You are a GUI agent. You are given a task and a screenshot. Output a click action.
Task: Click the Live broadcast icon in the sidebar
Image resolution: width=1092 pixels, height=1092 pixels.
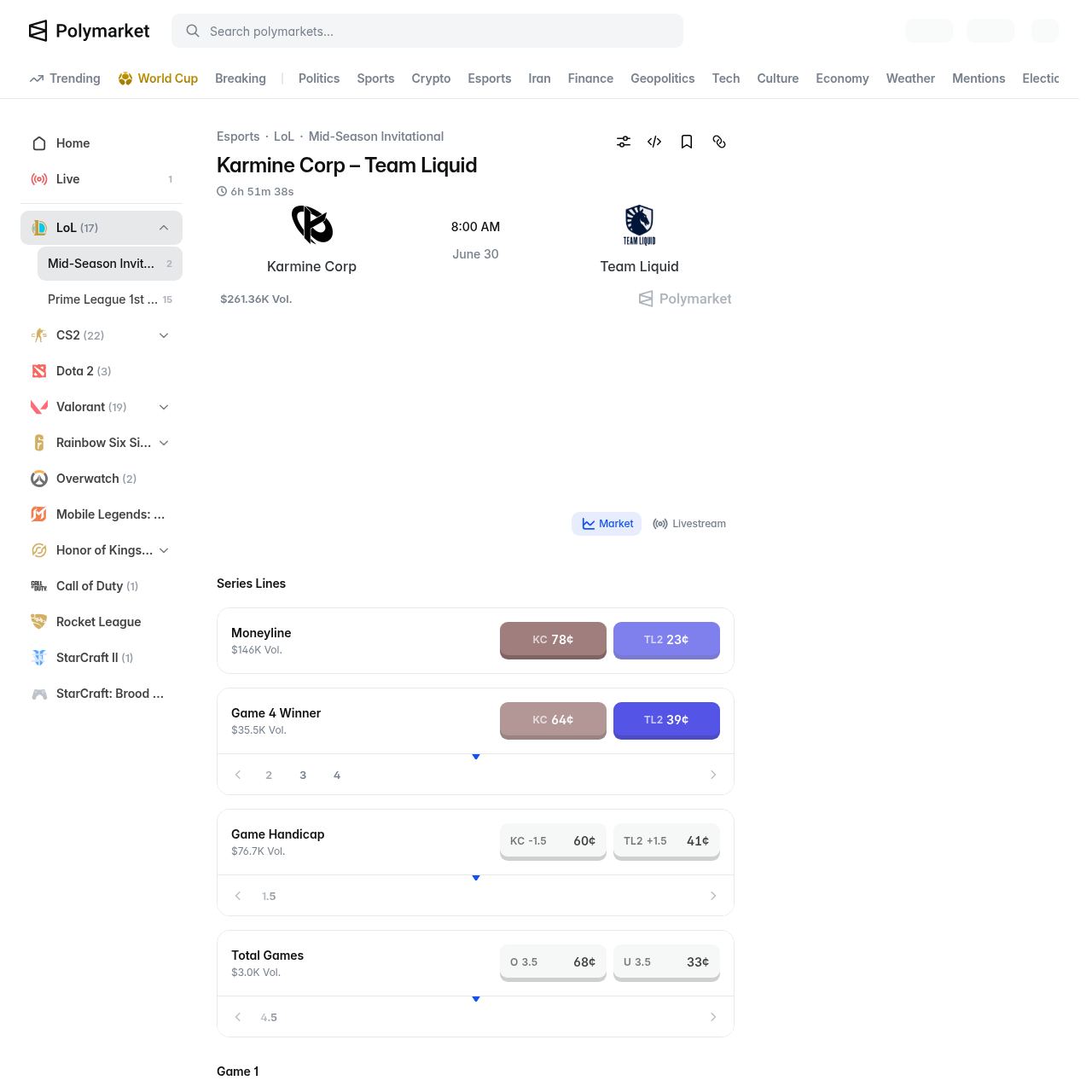(39, 179)
